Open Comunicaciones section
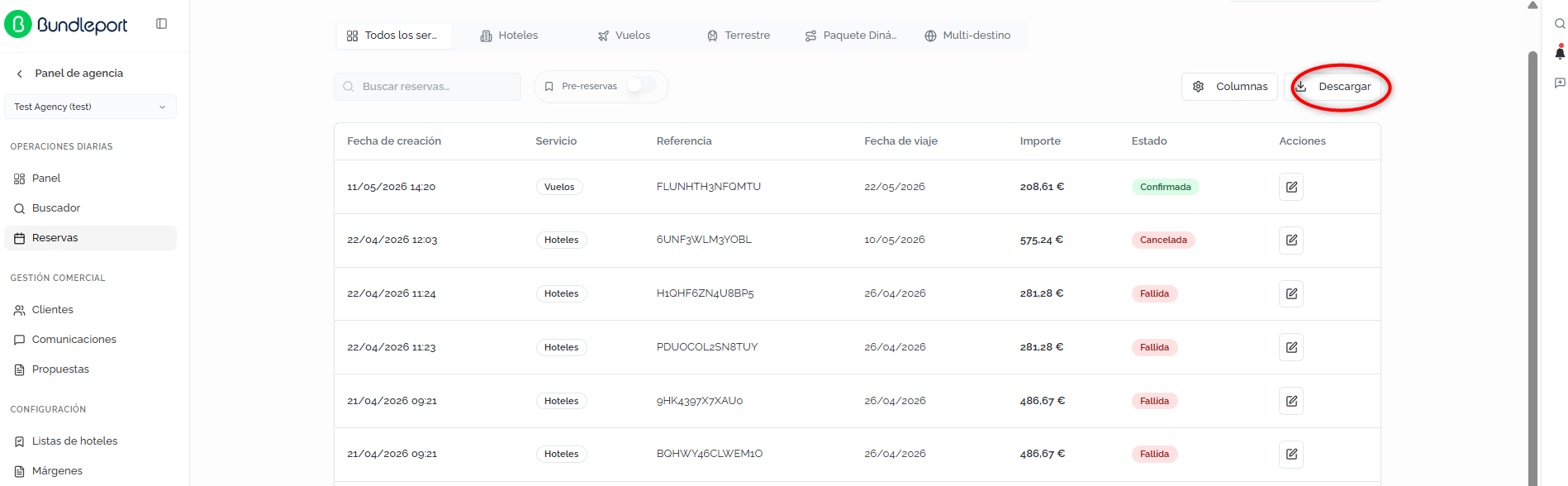The image size is (1568, 486). pos(90,340)
